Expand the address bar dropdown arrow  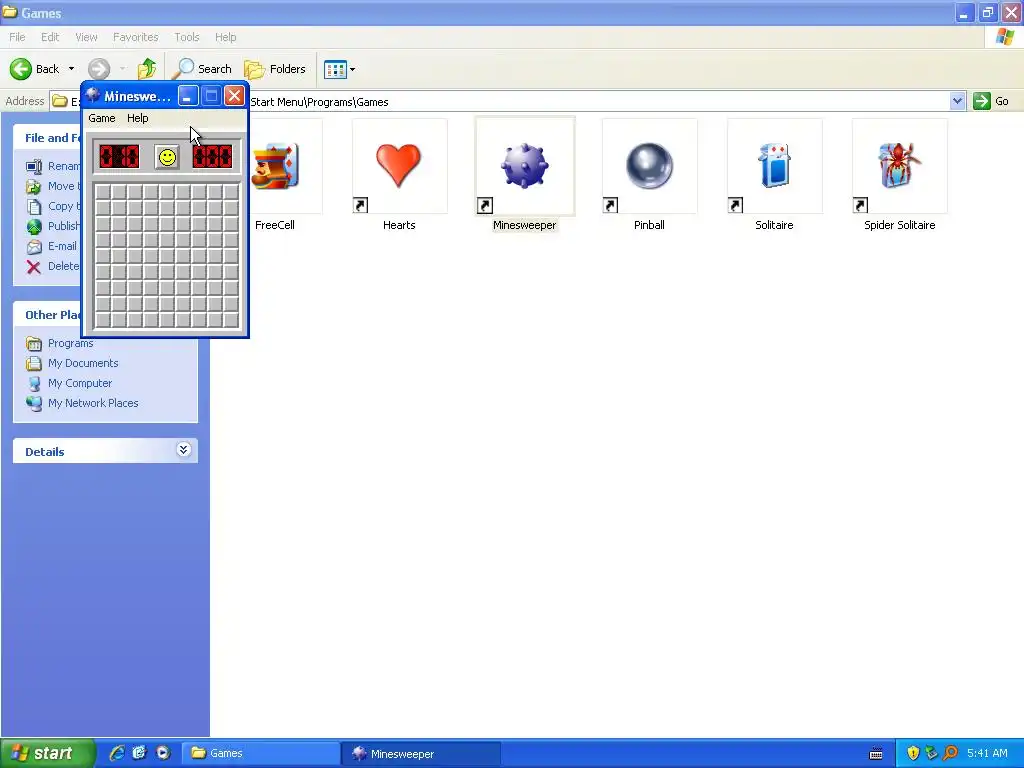(957, 101)
